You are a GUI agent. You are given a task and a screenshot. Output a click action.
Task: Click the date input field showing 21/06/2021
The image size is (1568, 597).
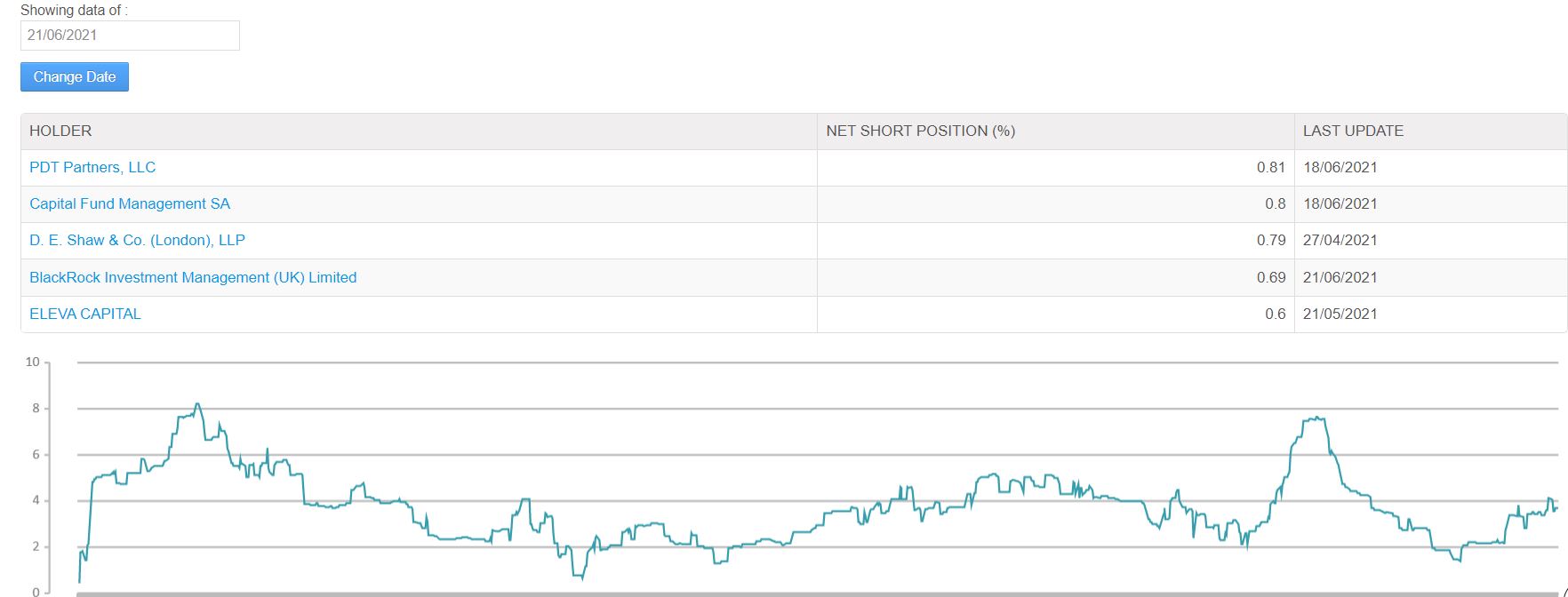tap(130, 36)
